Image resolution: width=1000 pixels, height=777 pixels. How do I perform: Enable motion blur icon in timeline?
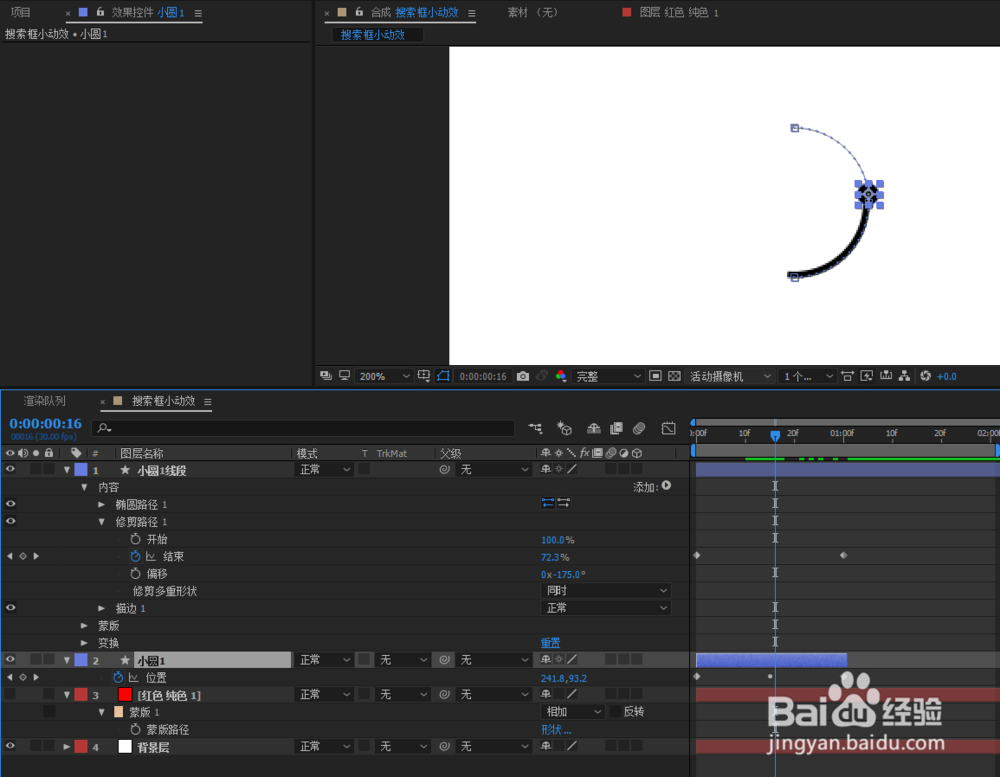pyautogui.click(x=639, y=428)
